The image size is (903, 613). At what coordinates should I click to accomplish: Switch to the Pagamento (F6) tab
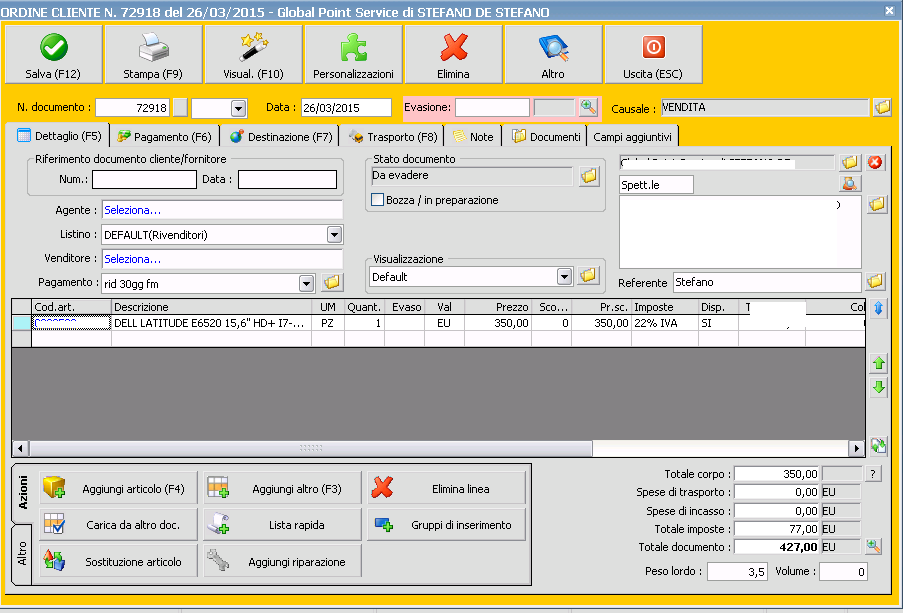pos(164,136)
